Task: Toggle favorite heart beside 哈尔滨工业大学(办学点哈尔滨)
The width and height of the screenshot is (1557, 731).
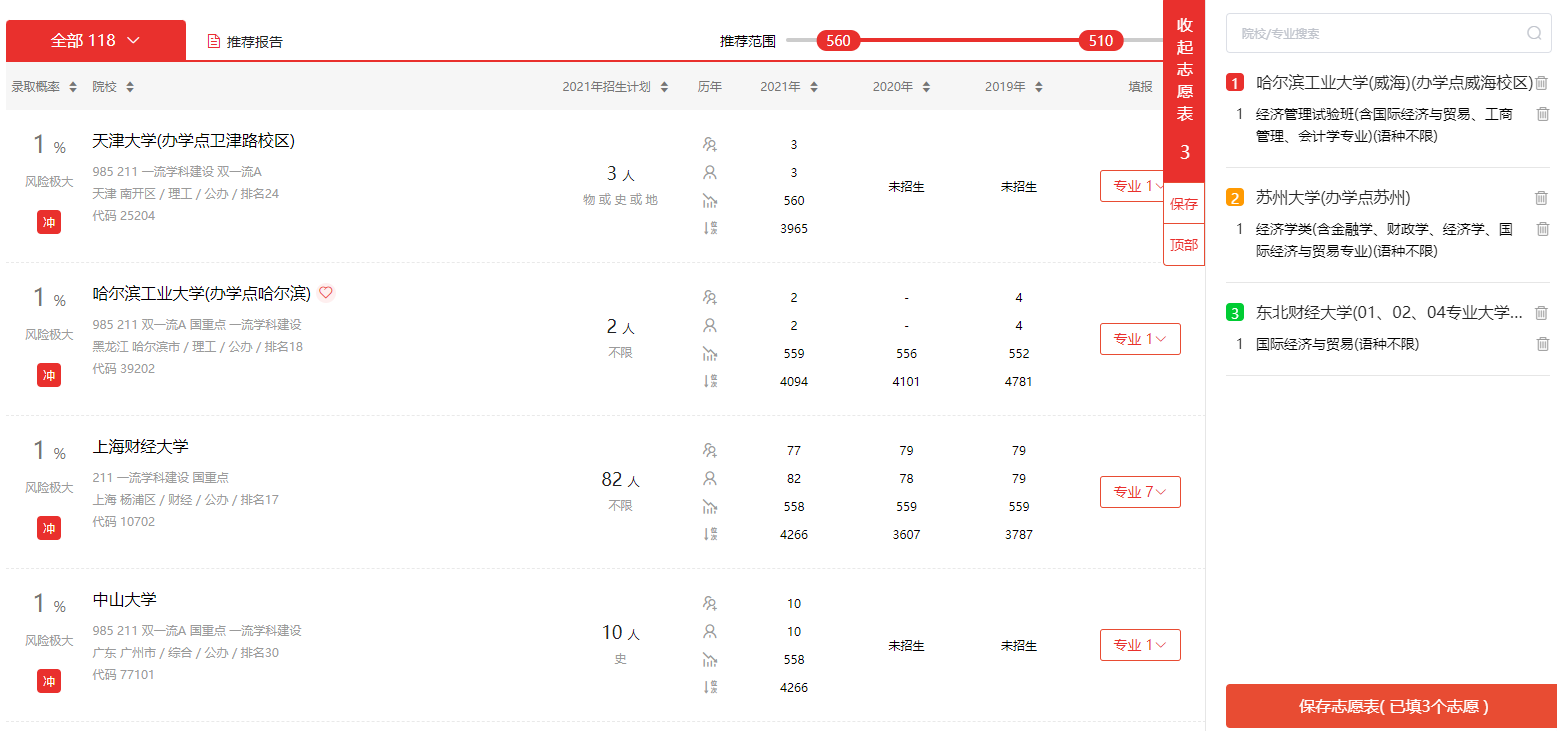Action: [x=326, y=293]
